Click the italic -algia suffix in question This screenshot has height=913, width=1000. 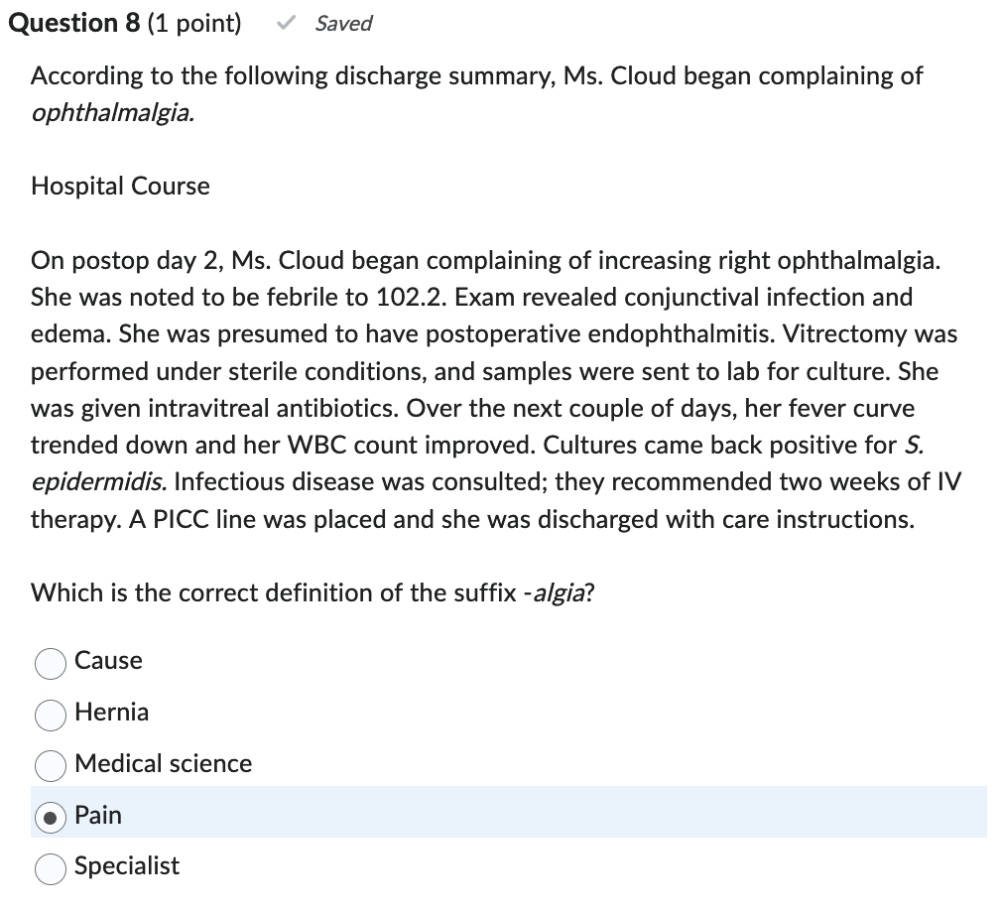[x=557, y=592]
